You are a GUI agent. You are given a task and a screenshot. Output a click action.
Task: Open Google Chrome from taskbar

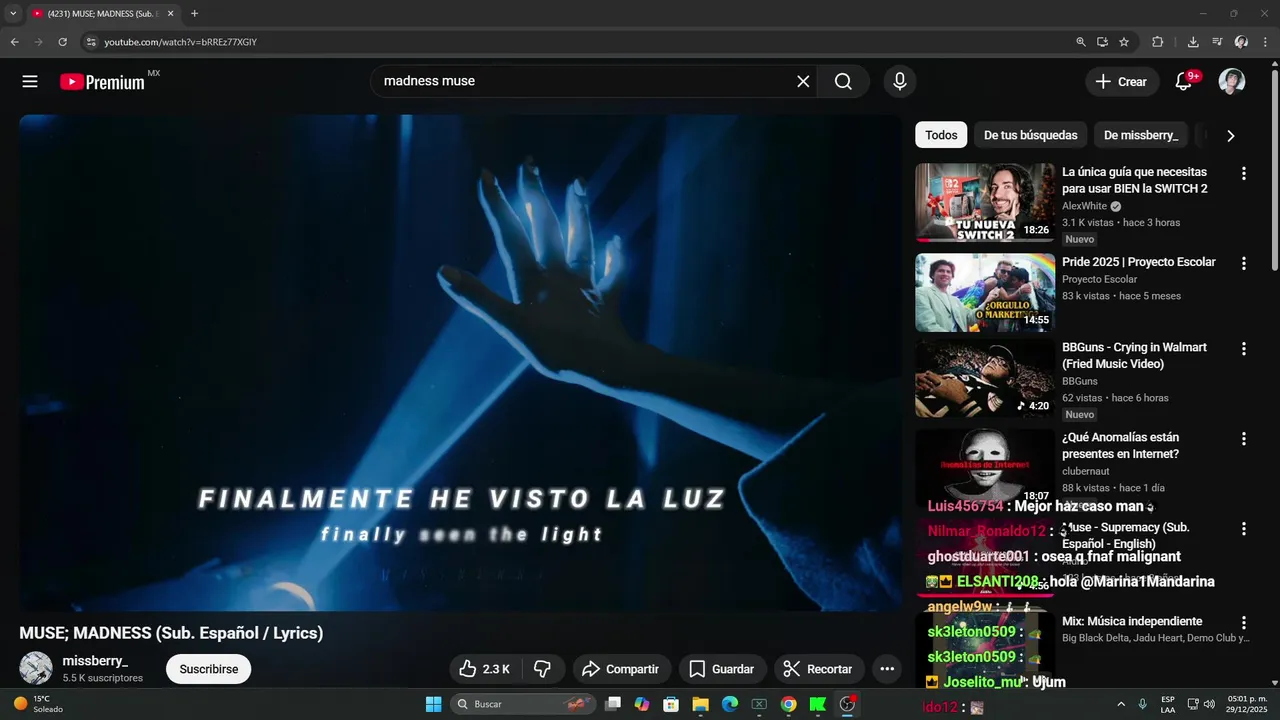pos(788,704)
